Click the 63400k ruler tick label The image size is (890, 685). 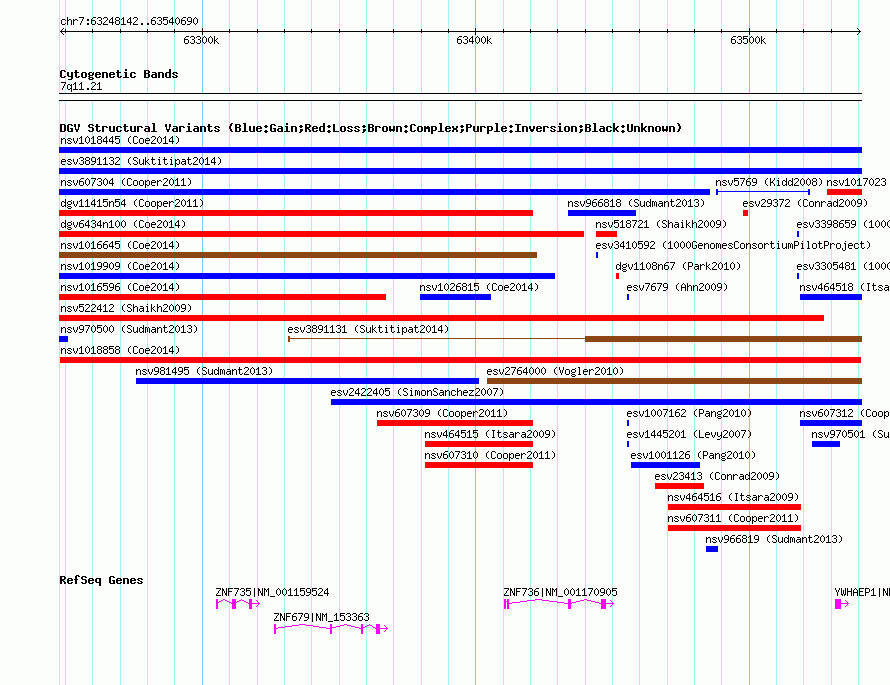tap(474, 40)
